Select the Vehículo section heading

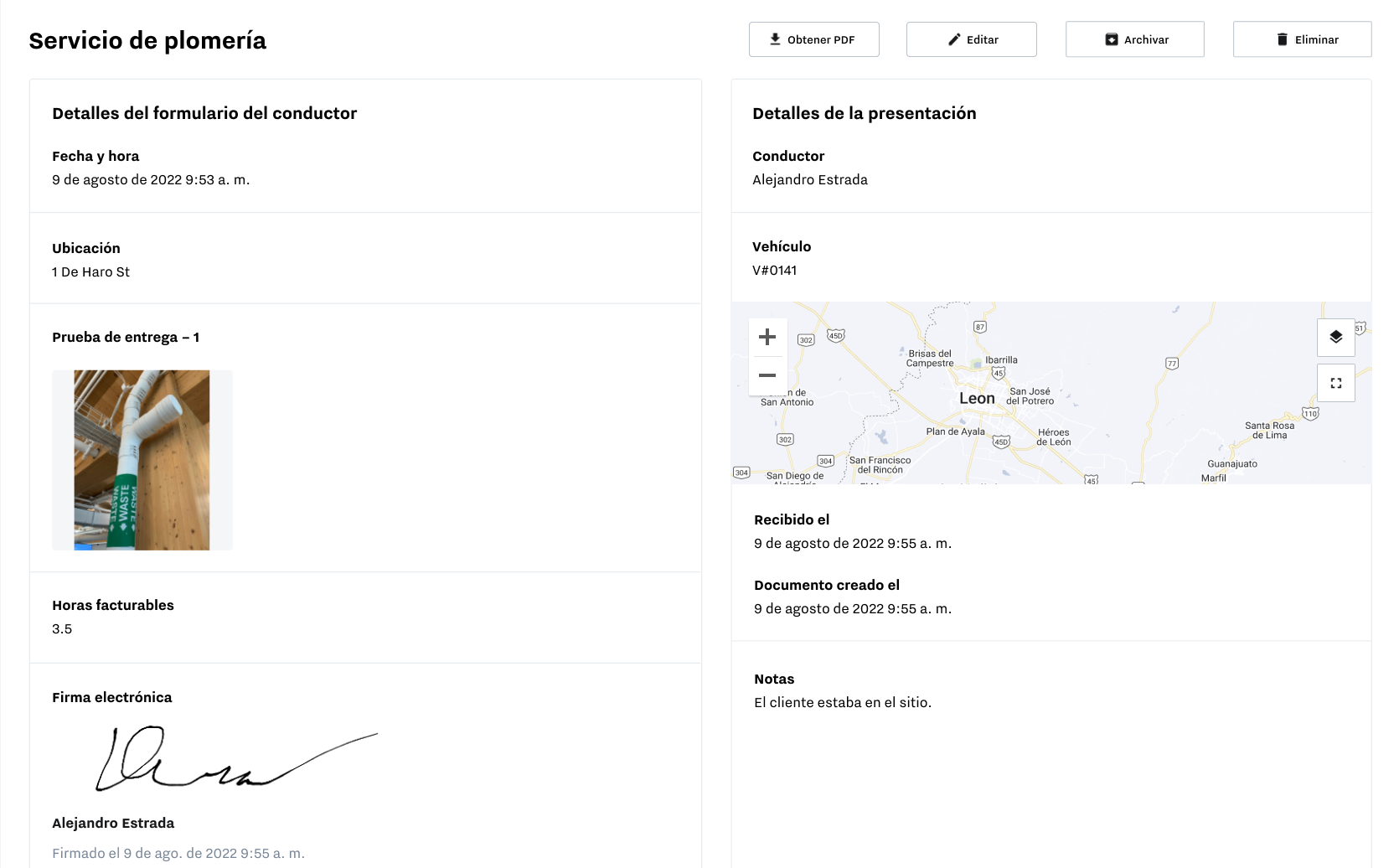[782, 246]
